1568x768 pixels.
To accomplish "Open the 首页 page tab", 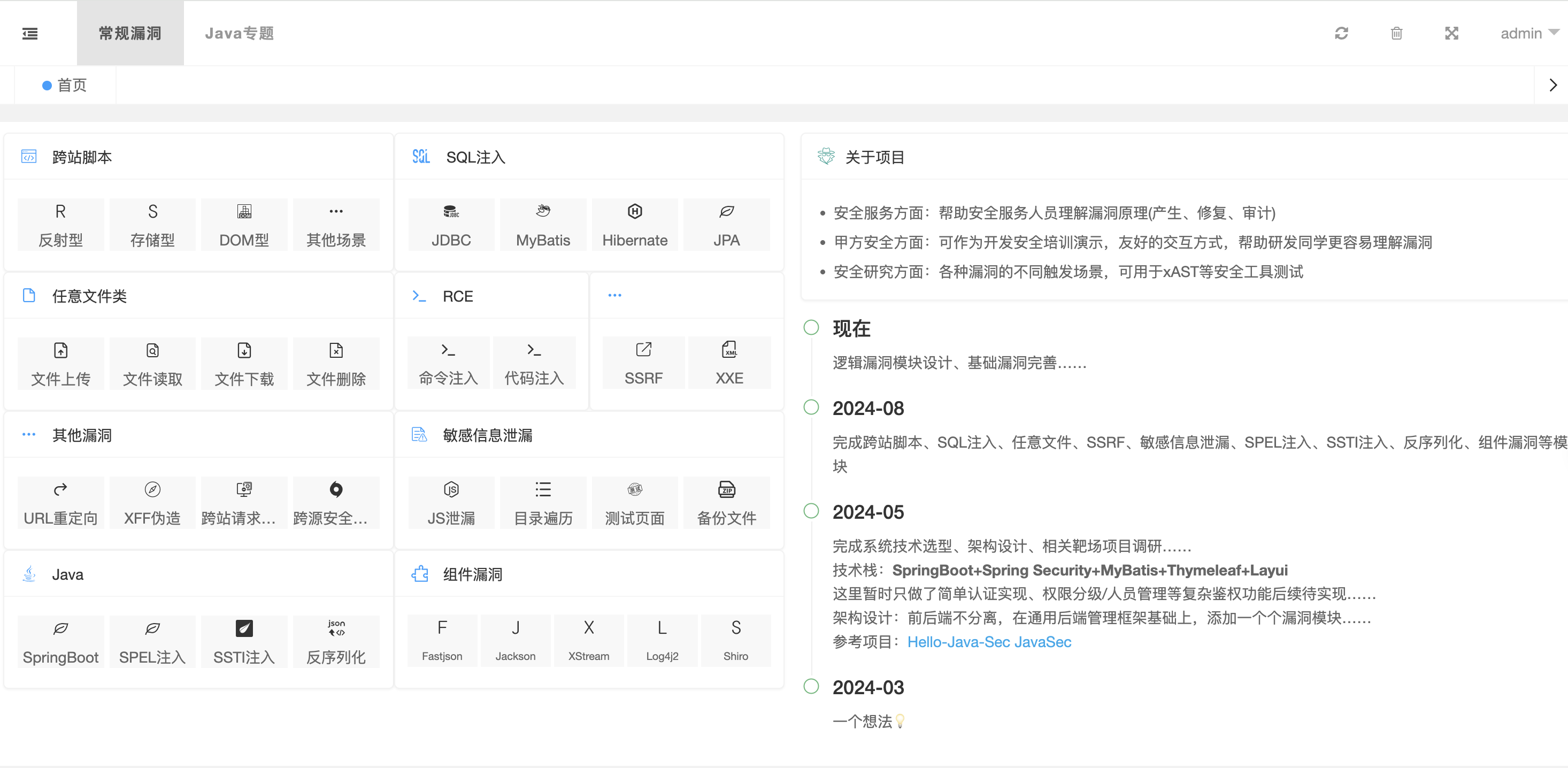I will click(65, 85).
